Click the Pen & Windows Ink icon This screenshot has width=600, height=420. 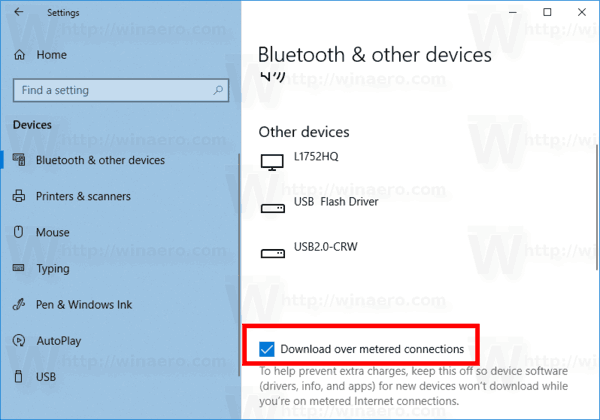19,305
